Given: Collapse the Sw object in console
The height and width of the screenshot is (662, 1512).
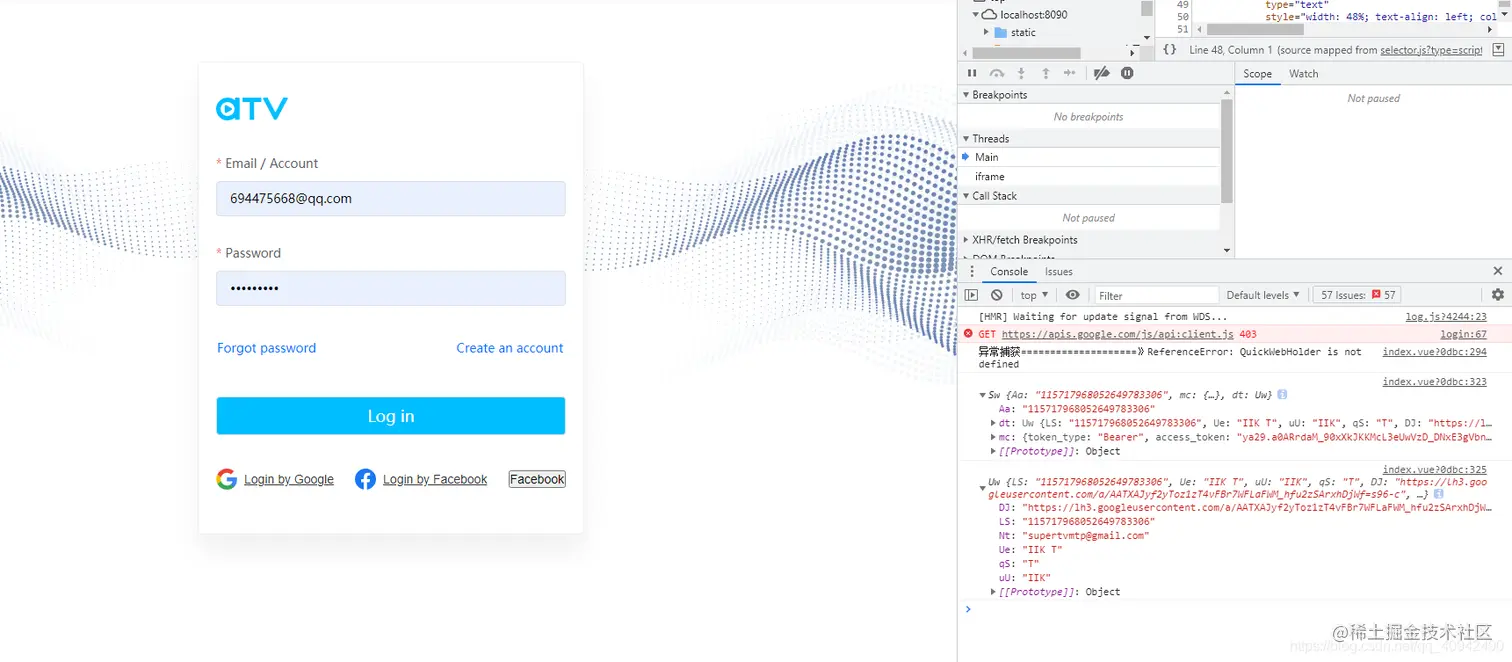Looking at the screenshot, I should point(982,395).
